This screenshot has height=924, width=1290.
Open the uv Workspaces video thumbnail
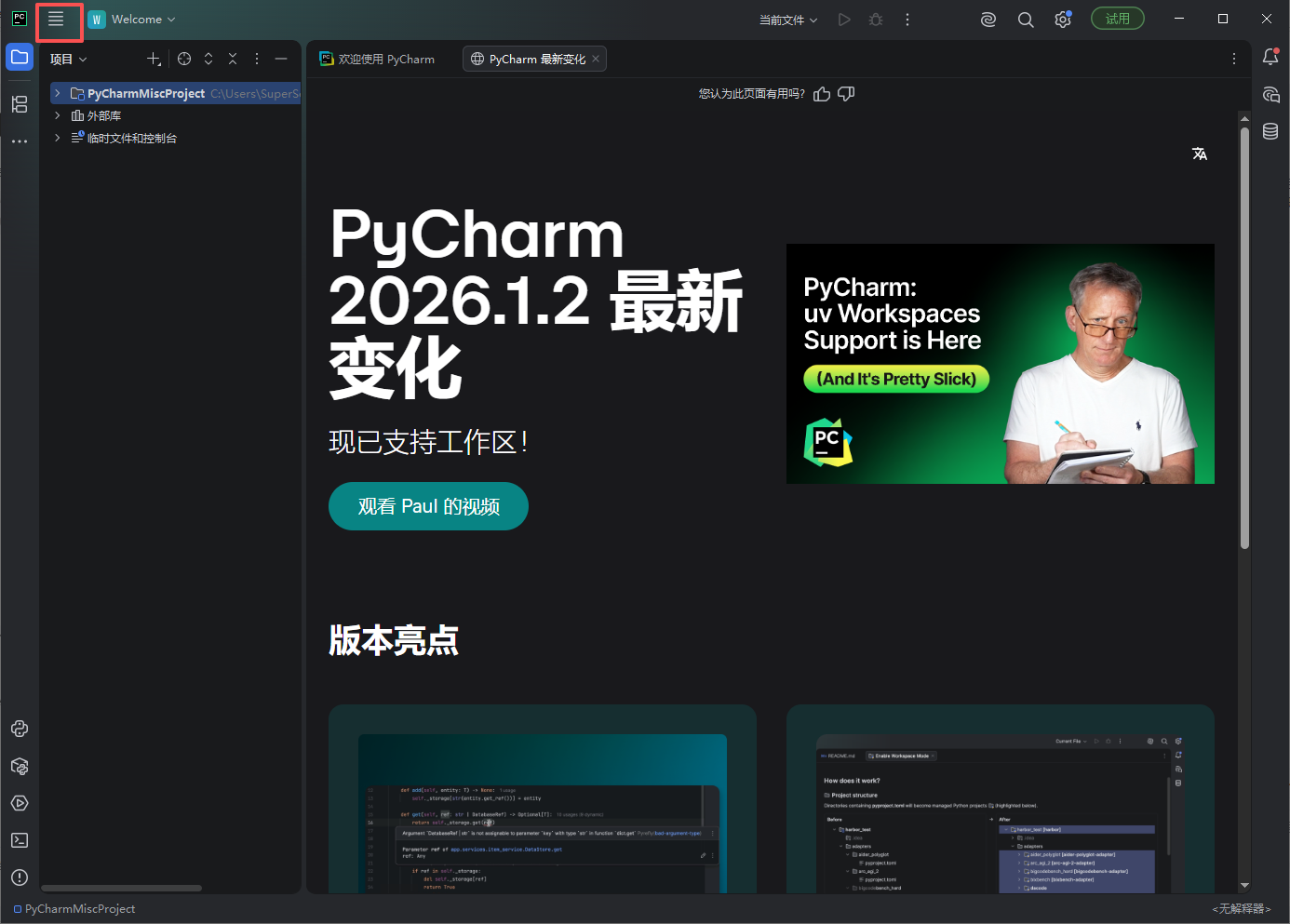(x=1001, y=364)
